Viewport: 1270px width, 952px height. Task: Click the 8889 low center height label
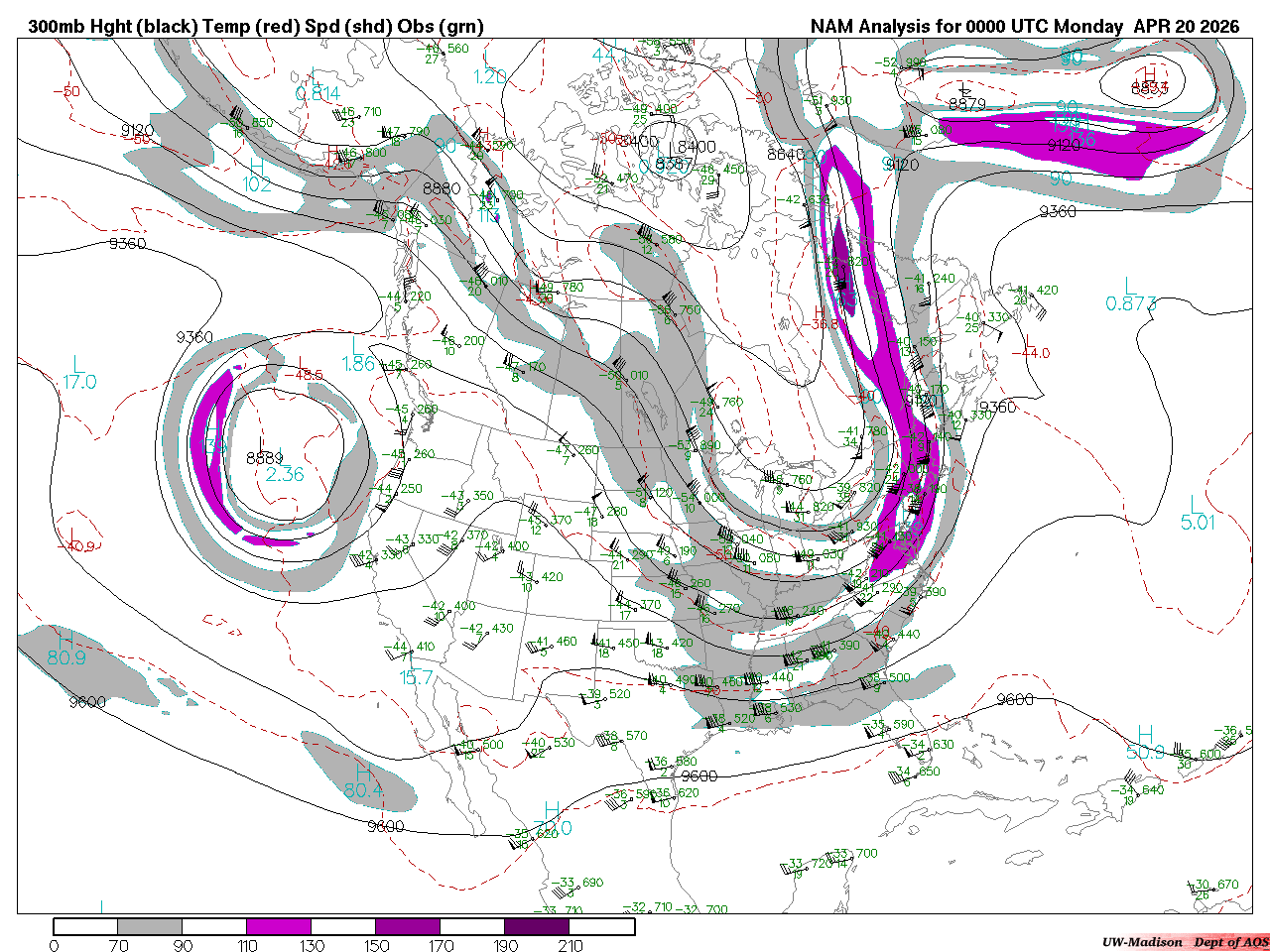coord(265,458)
